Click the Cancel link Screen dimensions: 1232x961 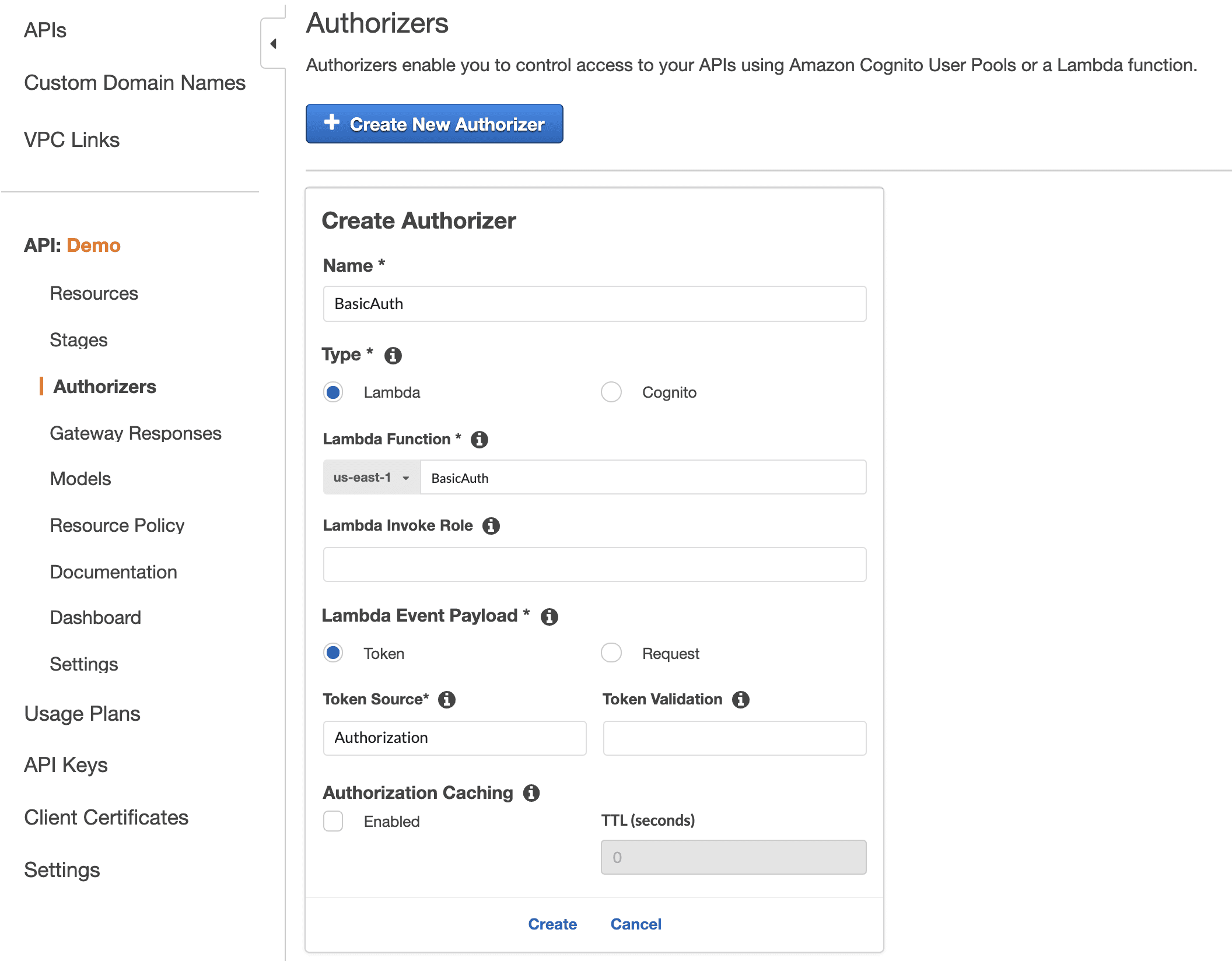635,924
